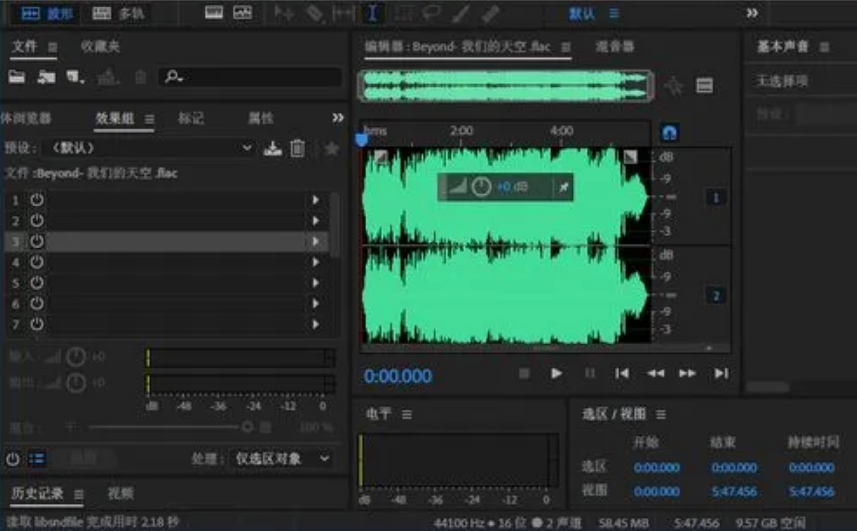The height and width of the screenshot is (531, 857).
Task: Show the spectral pitch display
Action: [242, 13]
